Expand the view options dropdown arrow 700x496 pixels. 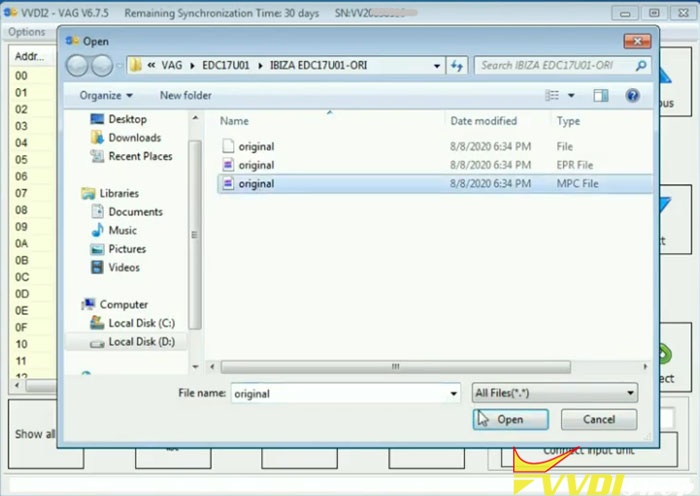571,95
